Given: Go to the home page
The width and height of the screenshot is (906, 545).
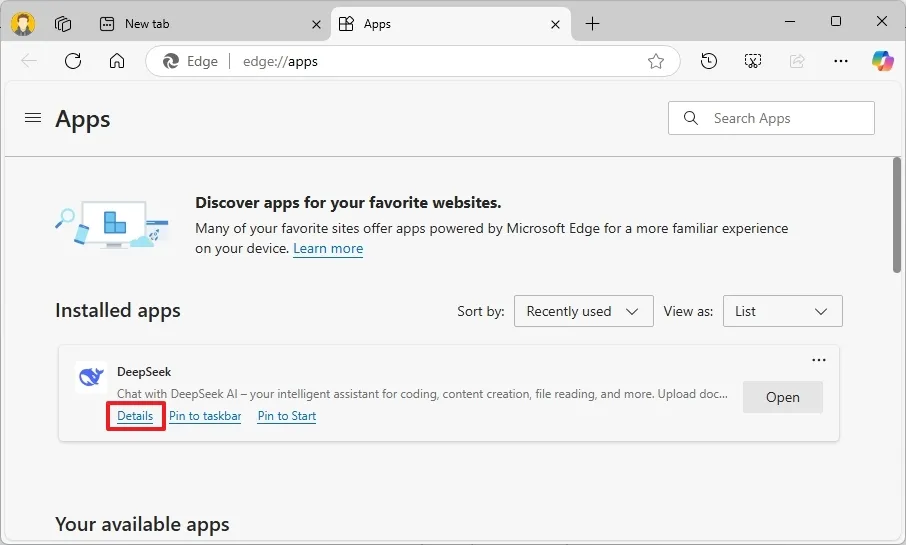Looking at the screenshot, I should [x=117, y=61].
